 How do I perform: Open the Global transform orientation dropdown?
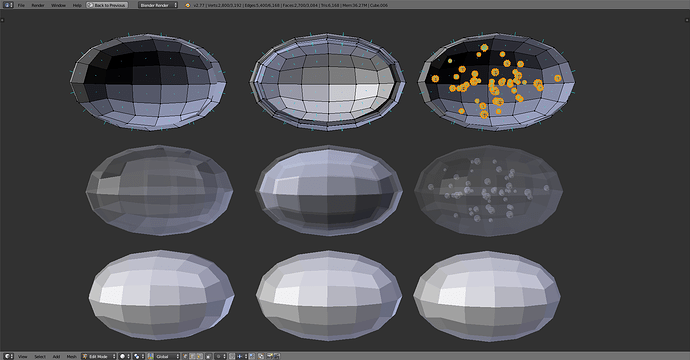tap(167, 356)
